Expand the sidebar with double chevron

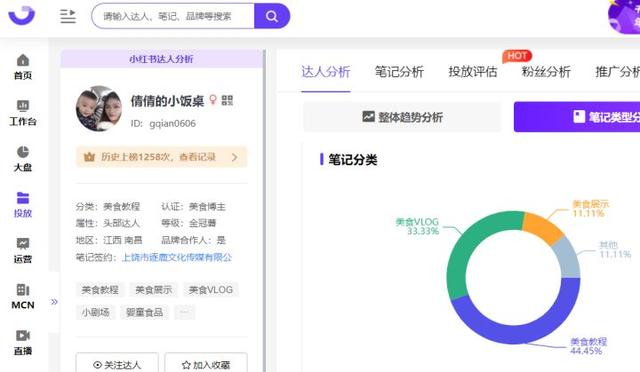[54, 302]
